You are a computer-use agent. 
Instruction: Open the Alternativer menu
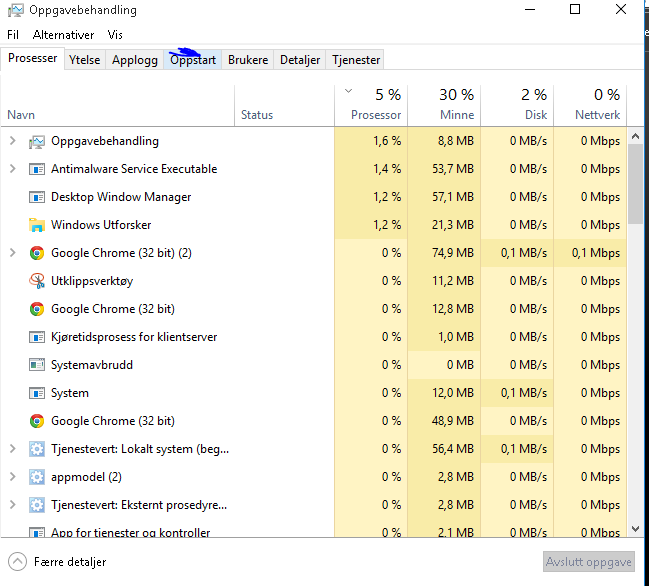point(63,35)
